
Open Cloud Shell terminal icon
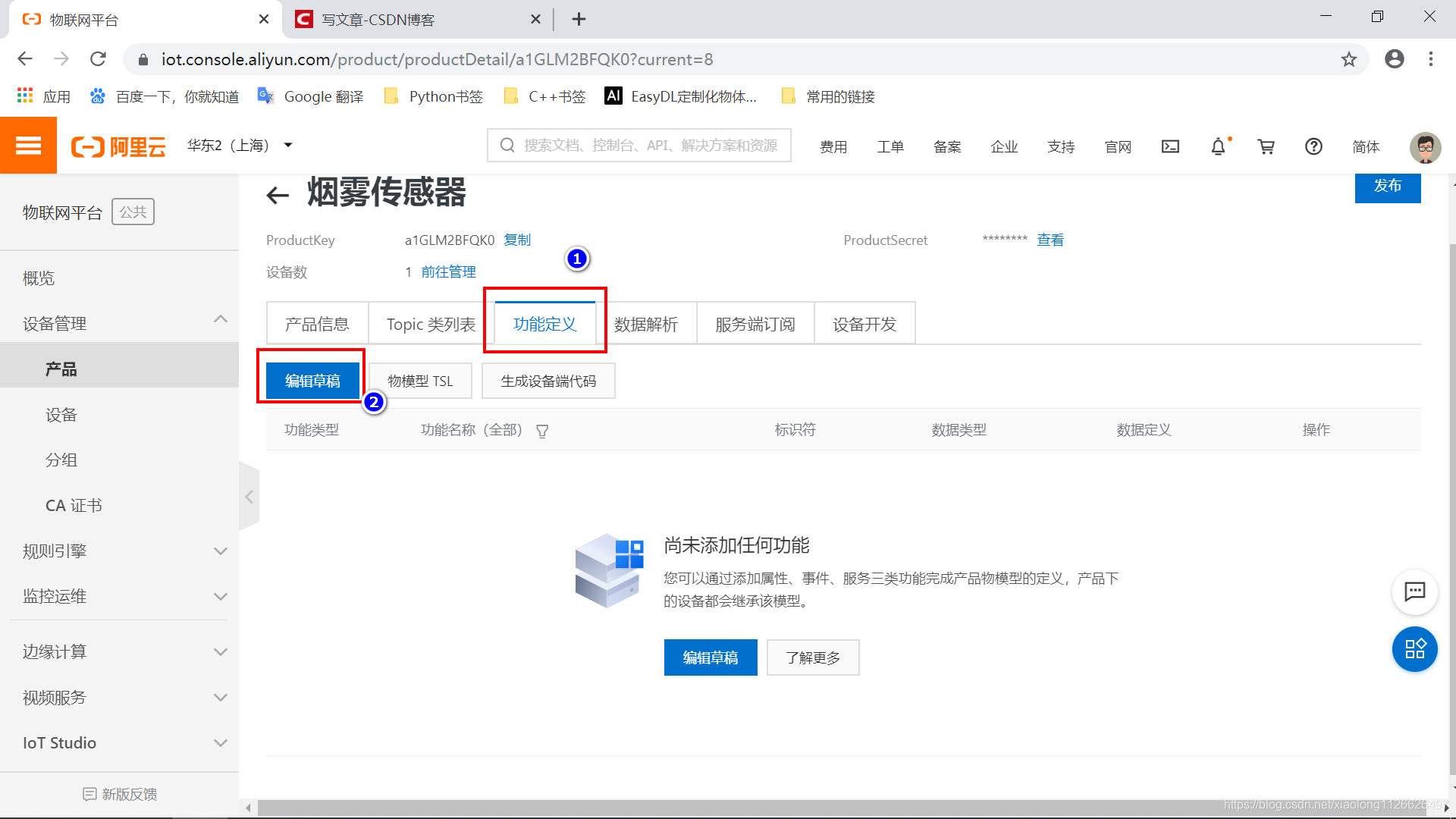click(x=1170, y=146)
